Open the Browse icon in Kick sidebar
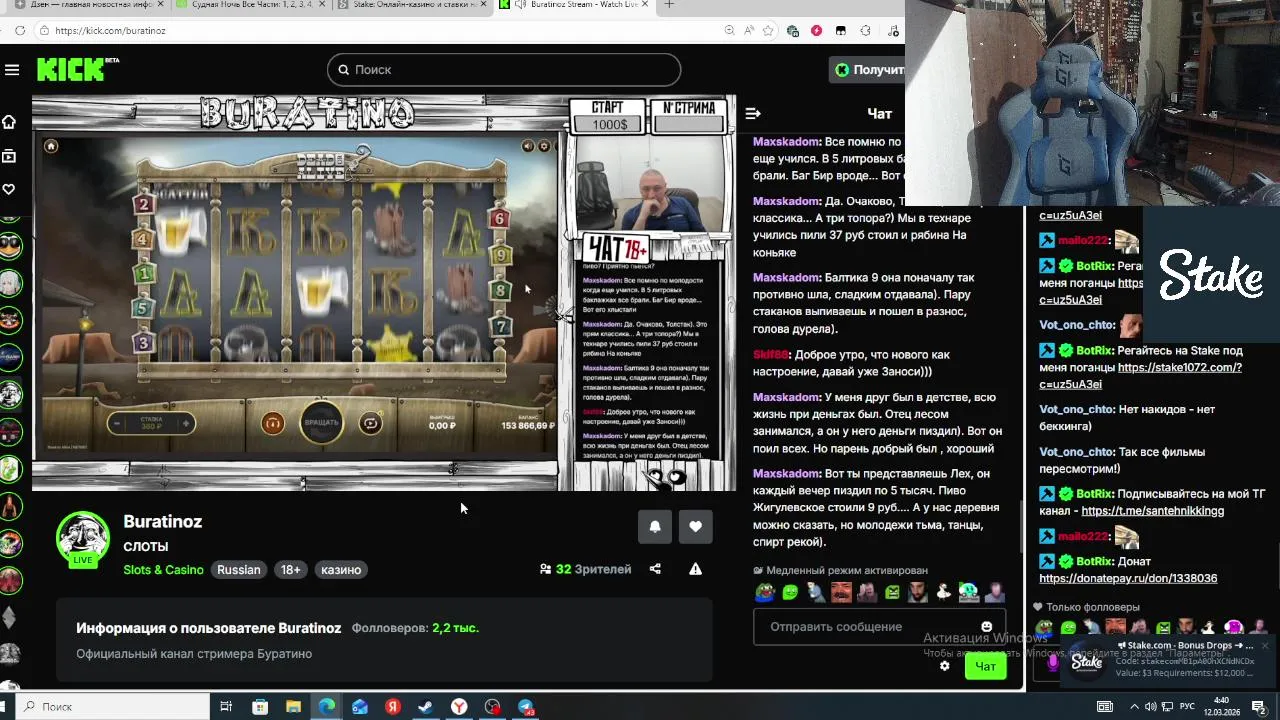 (9, 156)
